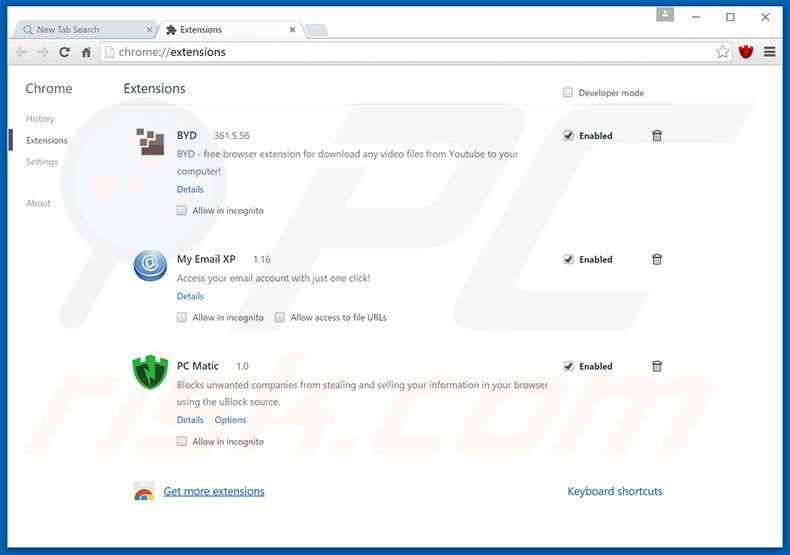This screenshot has width=790, height=555.
Task: Open PC Matic Options link
Action: click(x=230, y=420)
